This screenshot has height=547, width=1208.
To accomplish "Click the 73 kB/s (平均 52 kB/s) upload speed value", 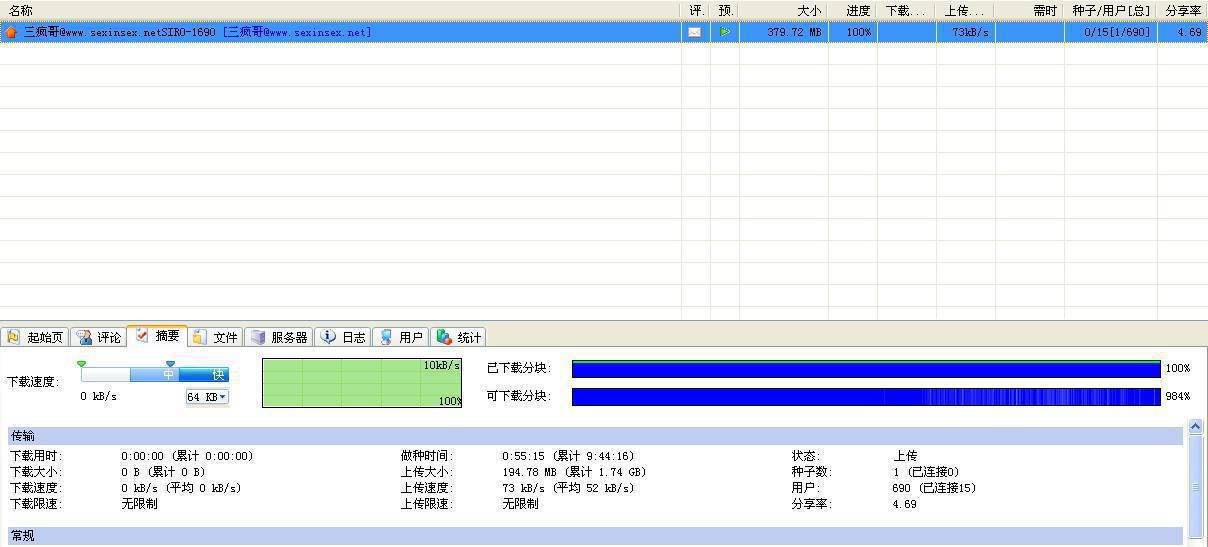I will pyautogui.click(x=568, y=488).
